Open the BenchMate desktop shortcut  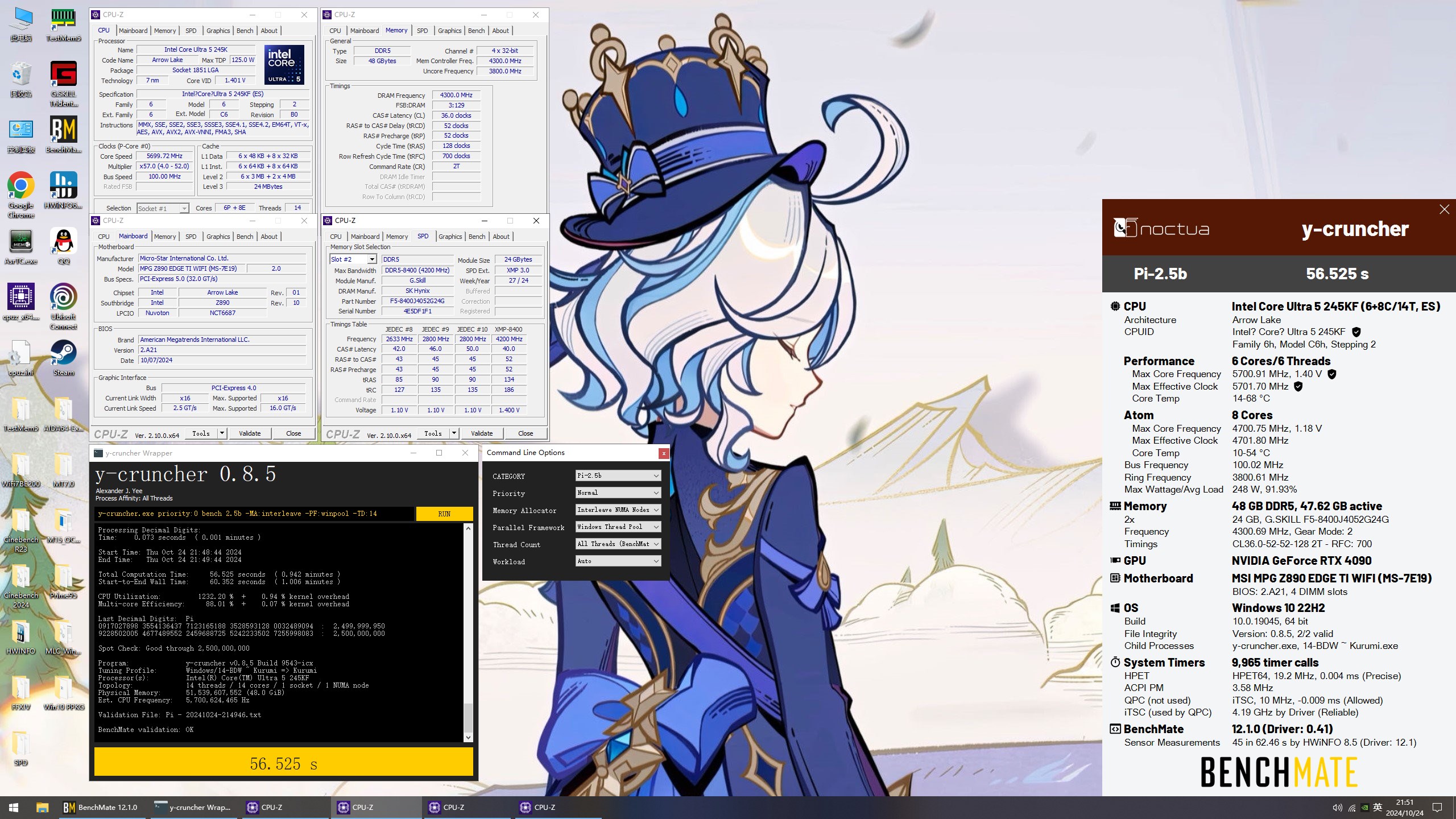tap(63, 135)
